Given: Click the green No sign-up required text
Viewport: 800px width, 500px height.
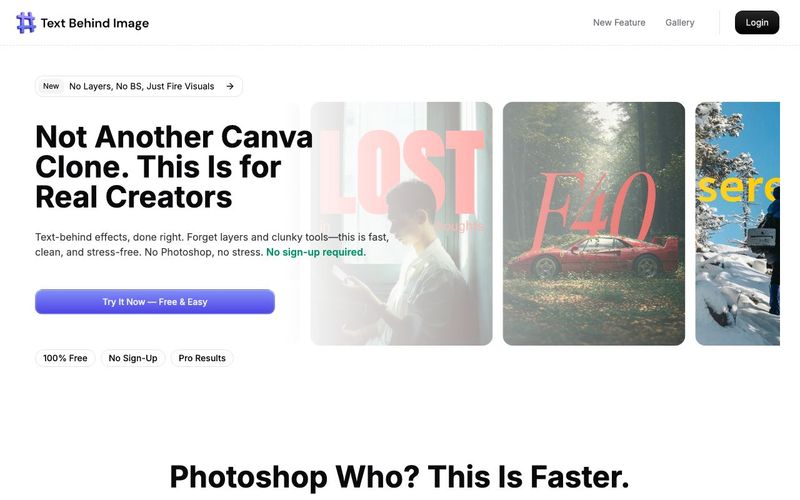Looking at the screenshot, I should [x=316, y=252].
